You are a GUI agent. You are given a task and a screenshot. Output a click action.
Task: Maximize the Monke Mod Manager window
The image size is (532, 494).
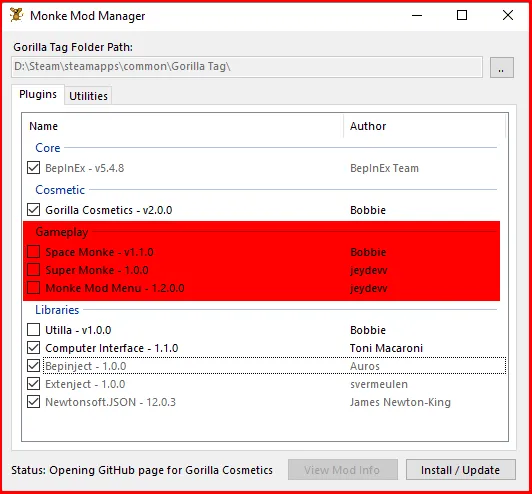coord(462,15)
